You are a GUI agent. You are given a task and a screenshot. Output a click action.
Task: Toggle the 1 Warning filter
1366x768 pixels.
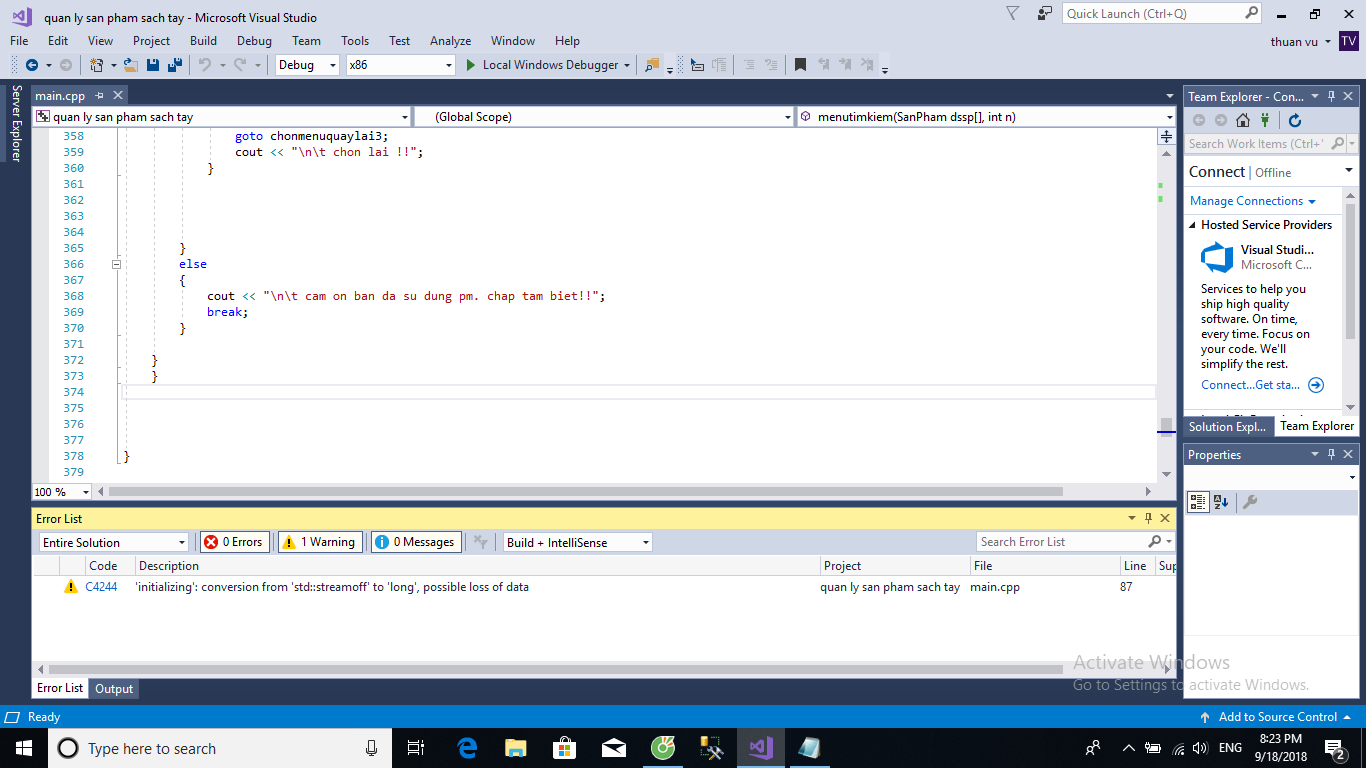pos(320,542)
